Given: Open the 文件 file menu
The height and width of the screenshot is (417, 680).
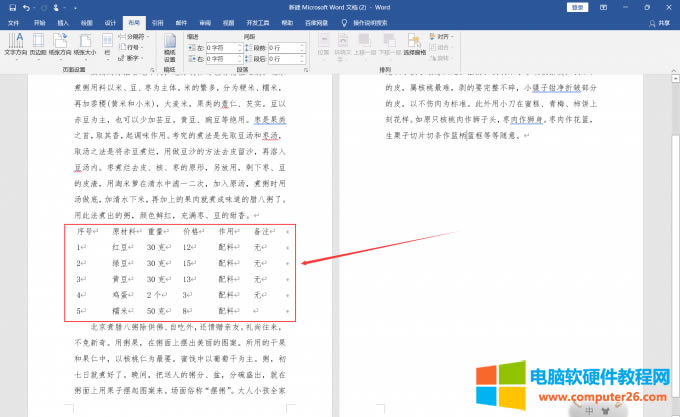Looking at the screenshot, I should [14, 20].
